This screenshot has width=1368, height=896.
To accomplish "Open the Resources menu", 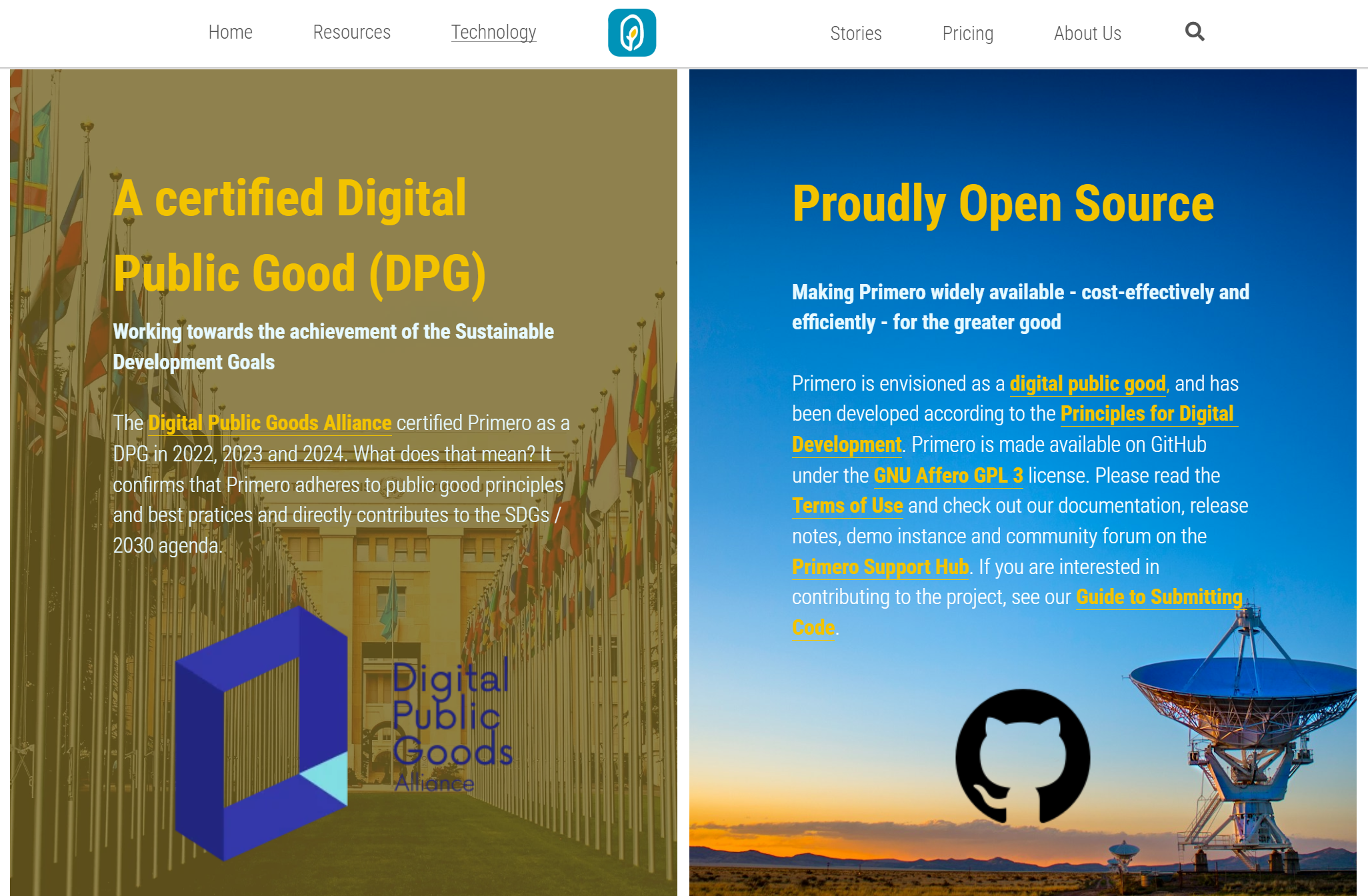I will [351, 32].
